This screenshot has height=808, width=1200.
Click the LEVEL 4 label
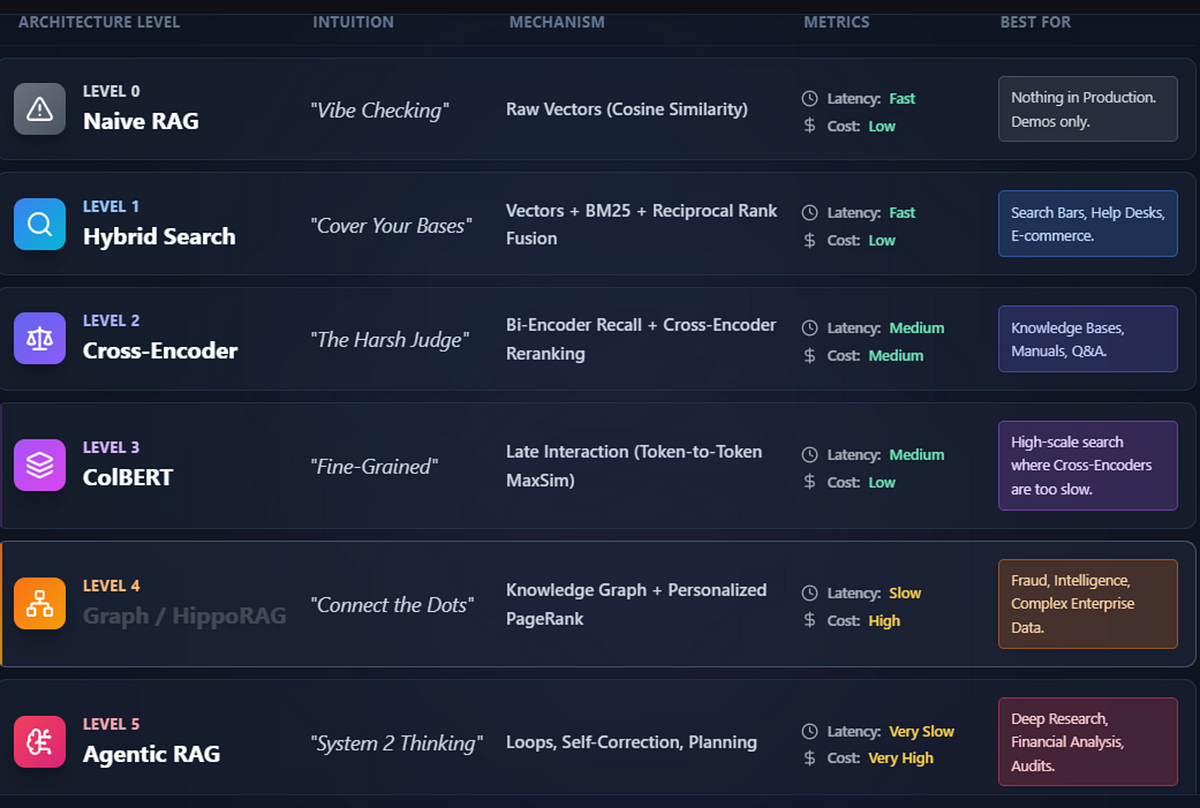point(111,585)
